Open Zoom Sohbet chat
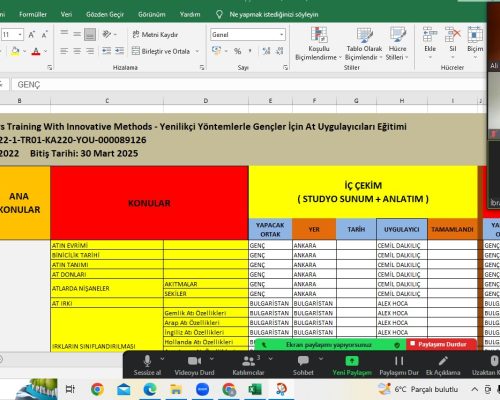This screenshot has height=400, width=500. [303, 365]
